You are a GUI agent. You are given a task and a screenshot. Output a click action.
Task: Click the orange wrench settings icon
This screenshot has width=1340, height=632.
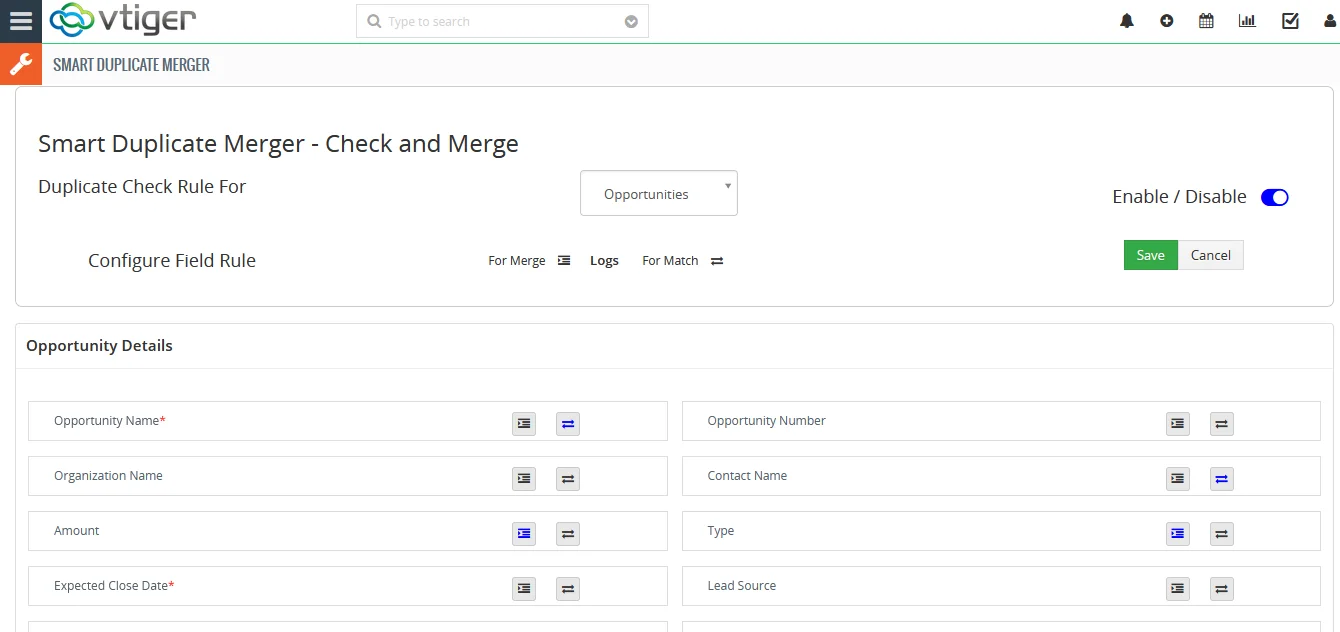[x=20, y=65]
